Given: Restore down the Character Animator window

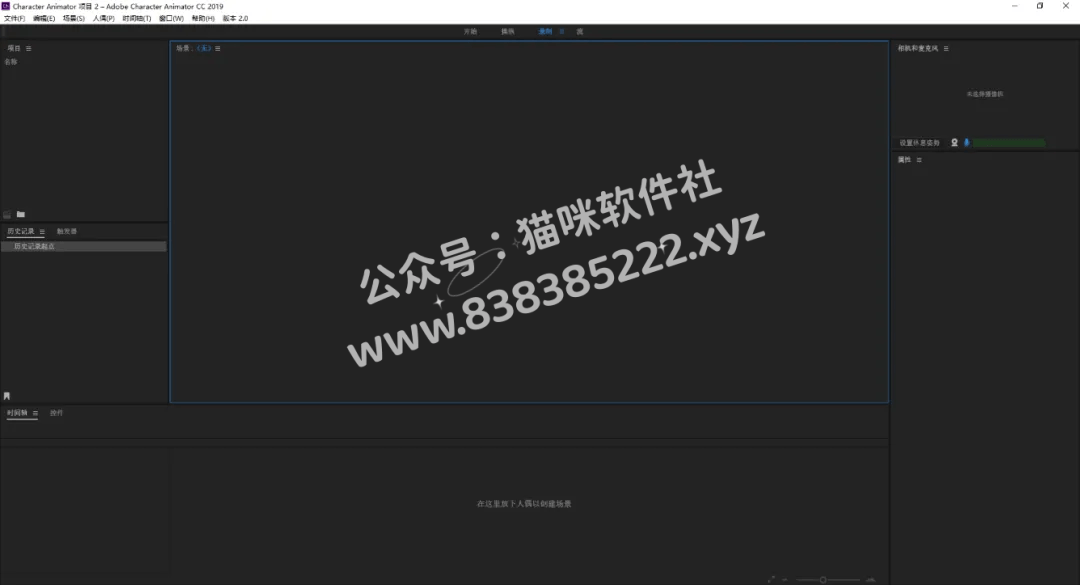Looking at the screenshot, I should (1040, 6).
